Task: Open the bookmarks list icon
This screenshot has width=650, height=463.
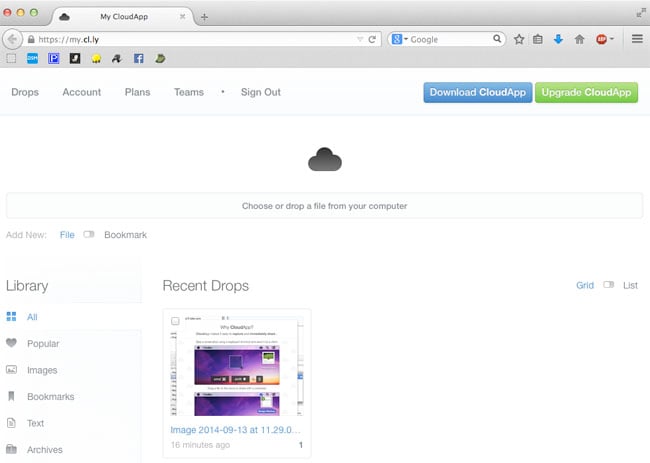Action: click(538, 39)
